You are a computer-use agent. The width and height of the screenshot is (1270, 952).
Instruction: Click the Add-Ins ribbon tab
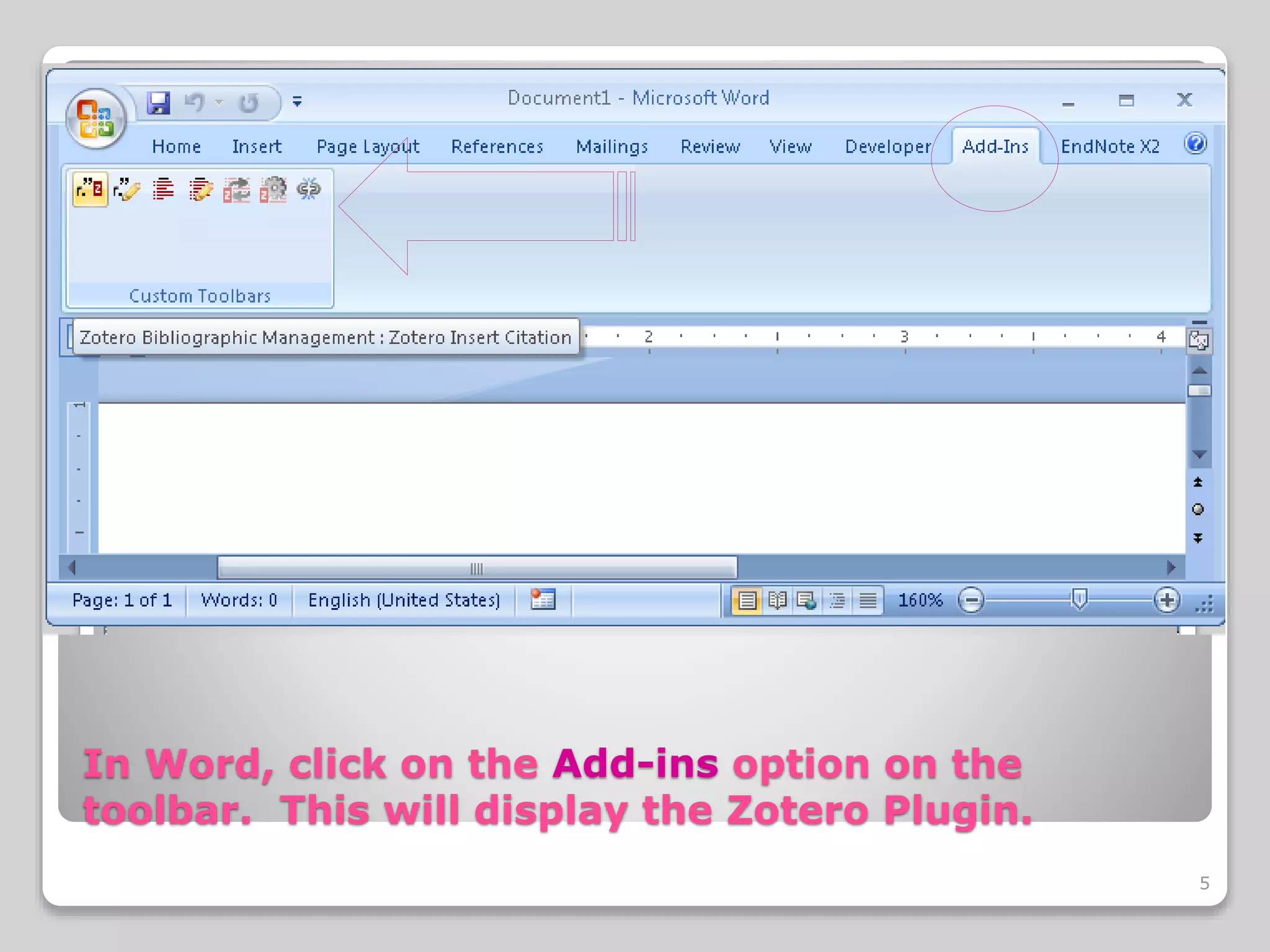[995, 146]
